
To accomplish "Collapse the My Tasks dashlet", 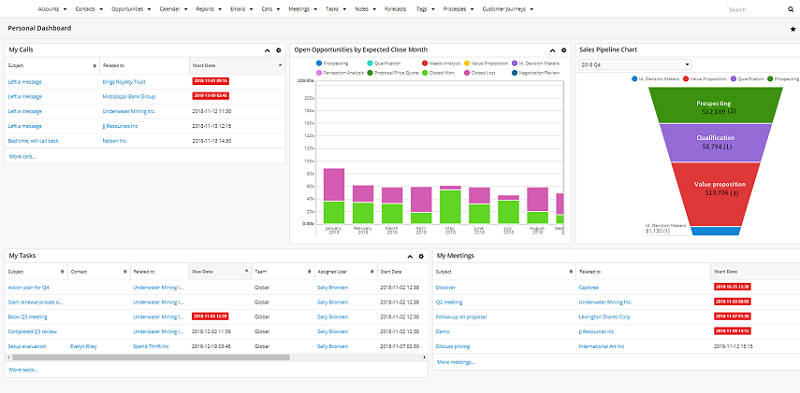I will coord(410,256).
